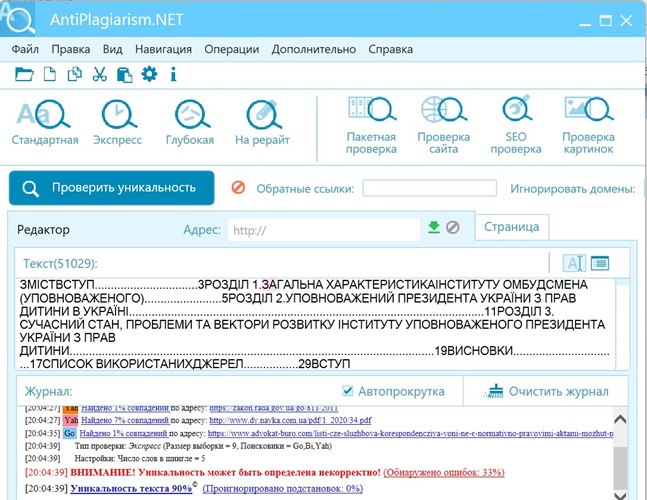The image size is (647, 500).
Task: Toggle the Автопрокрутка checkbox
Action: click(x=348, y=390)
